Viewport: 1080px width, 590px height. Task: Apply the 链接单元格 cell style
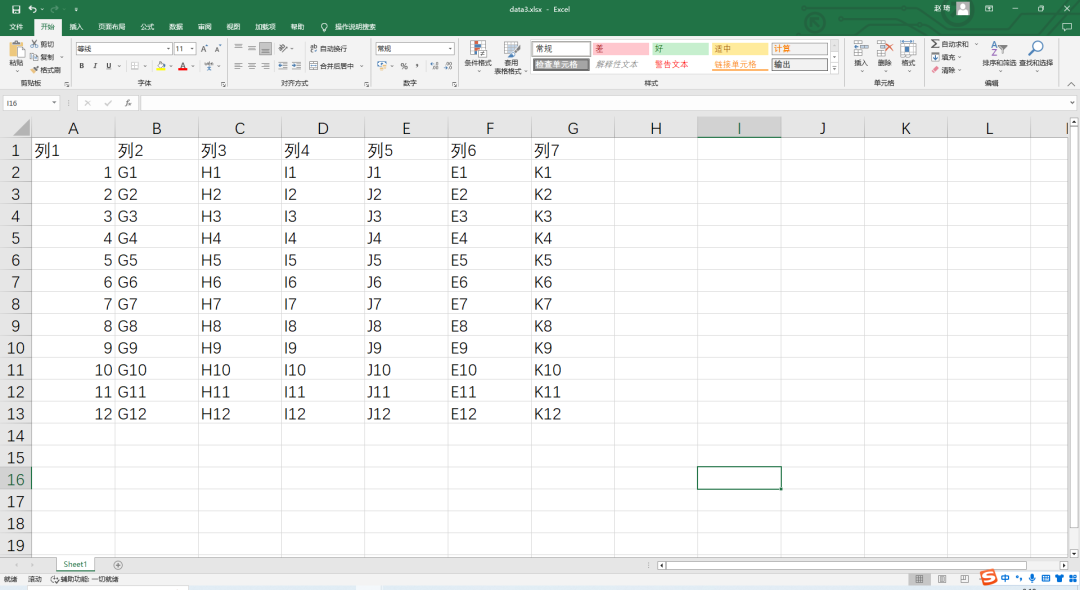[x=740, y=65]
